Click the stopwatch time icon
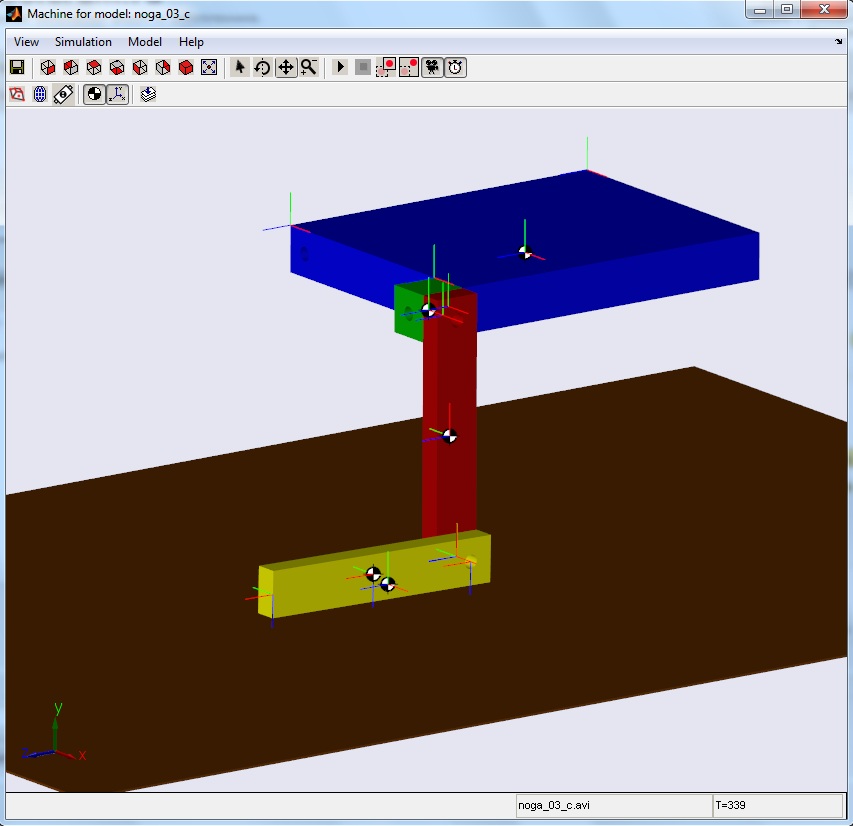The image size is (853, 826). [x=456, y=67]
